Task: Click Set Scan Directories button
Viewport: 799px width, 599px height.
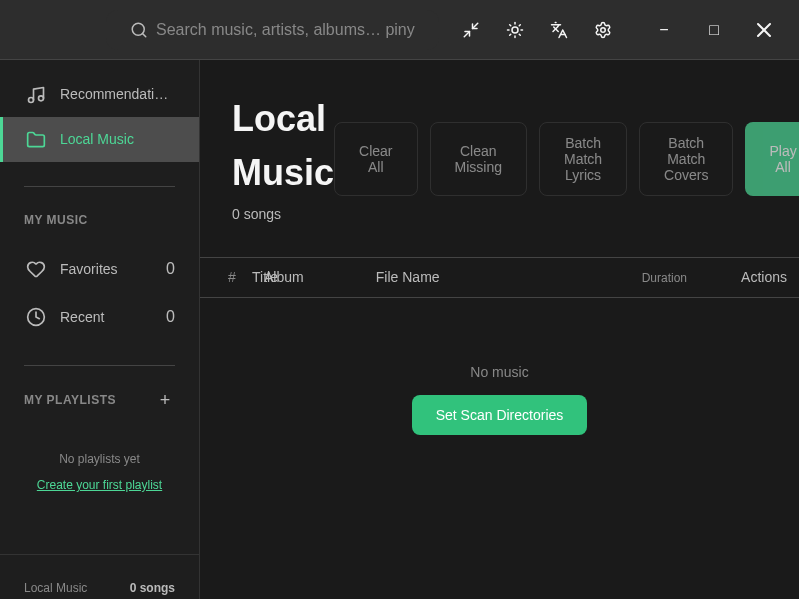Action: (x=499, y=415)
